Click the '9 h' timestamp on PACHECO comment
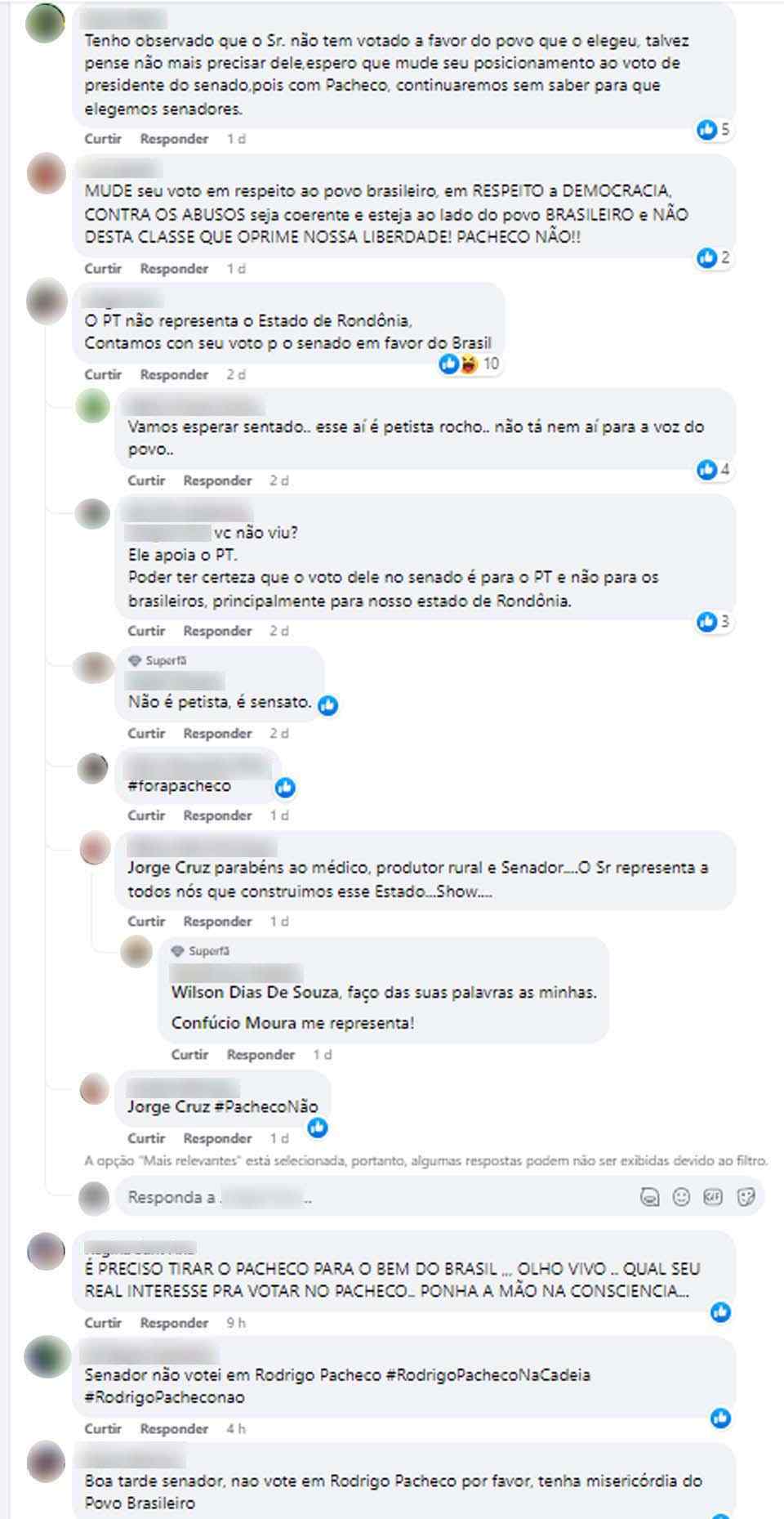The image size is (784, 1519). point(236,1323)
